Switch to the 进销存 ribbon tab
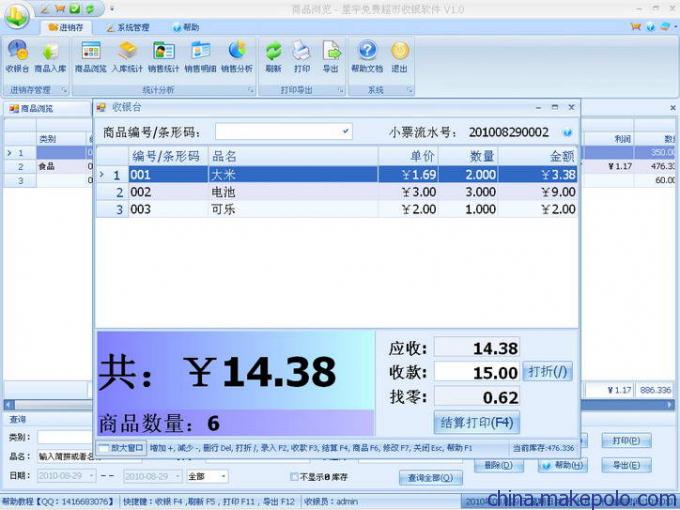 (66, 27)
